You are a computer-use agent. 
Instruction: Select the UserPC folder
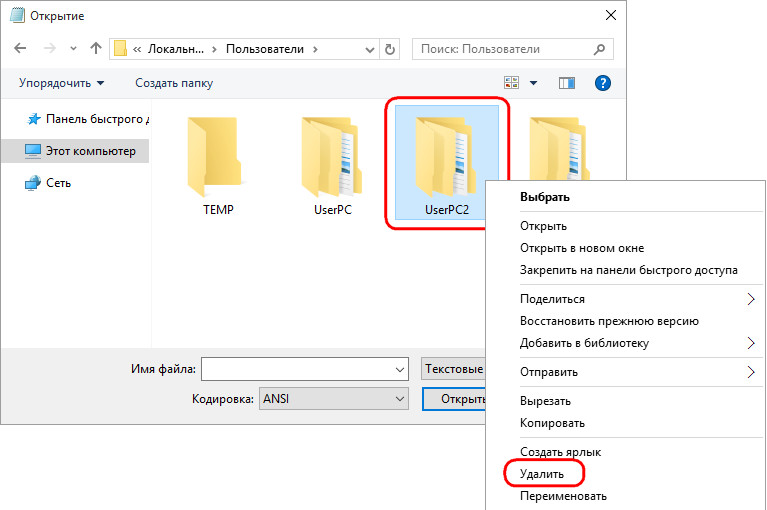[x=333, y=158]
